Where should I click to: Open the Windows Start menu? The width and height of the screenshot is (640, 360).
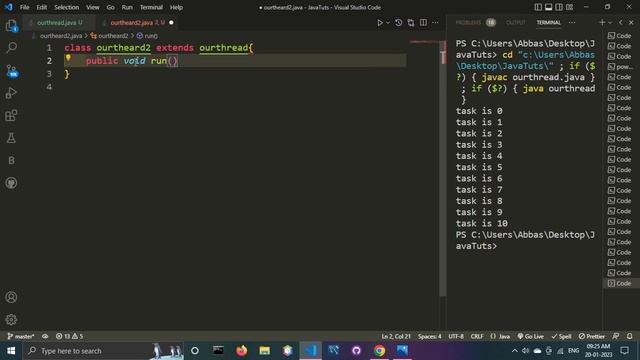coord(11,351)
